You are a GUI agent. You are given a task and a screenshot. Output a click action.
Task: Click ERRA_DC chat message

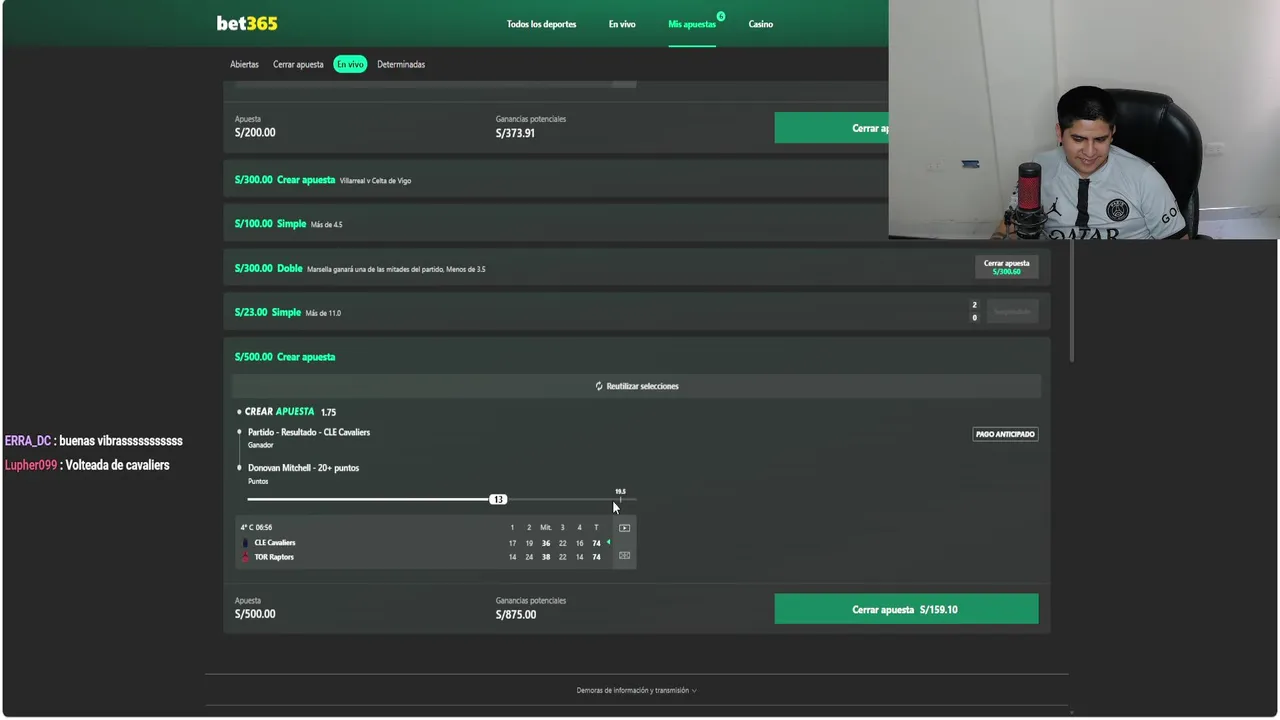94,441
